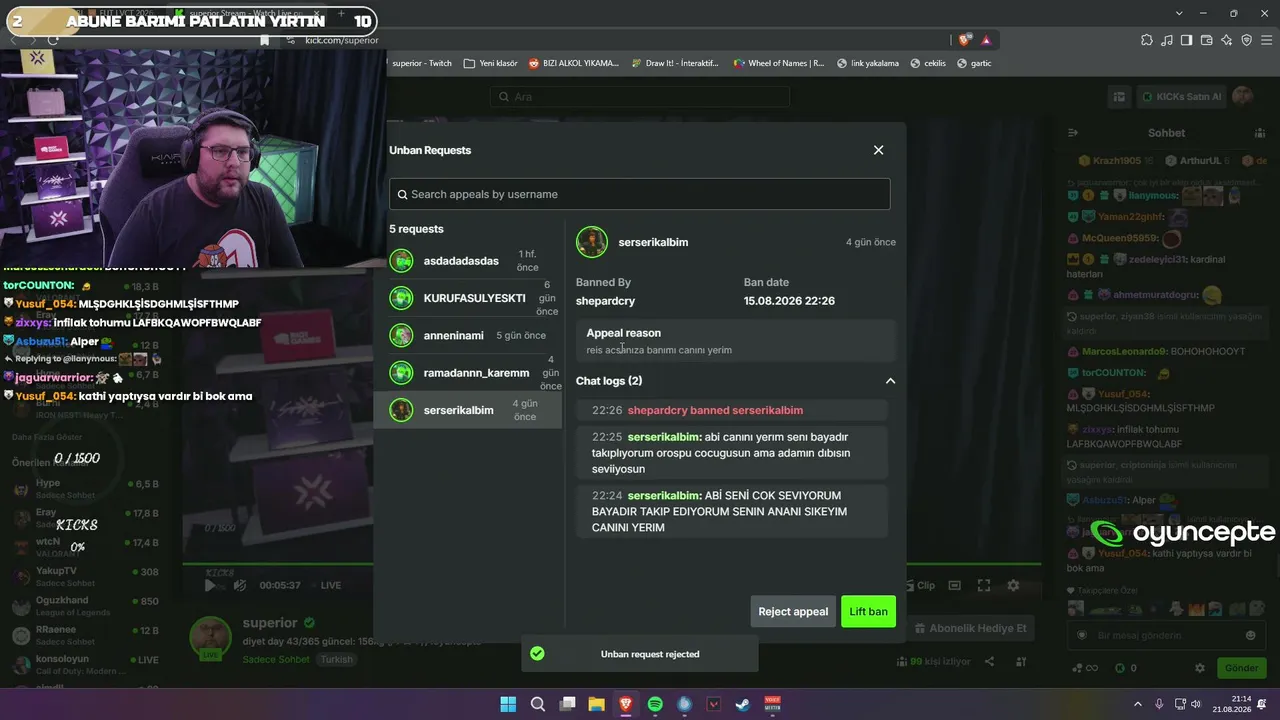Open the Leo AI sparkle icon
This screenshot has width=1280, height=720.
point(1227,40)
